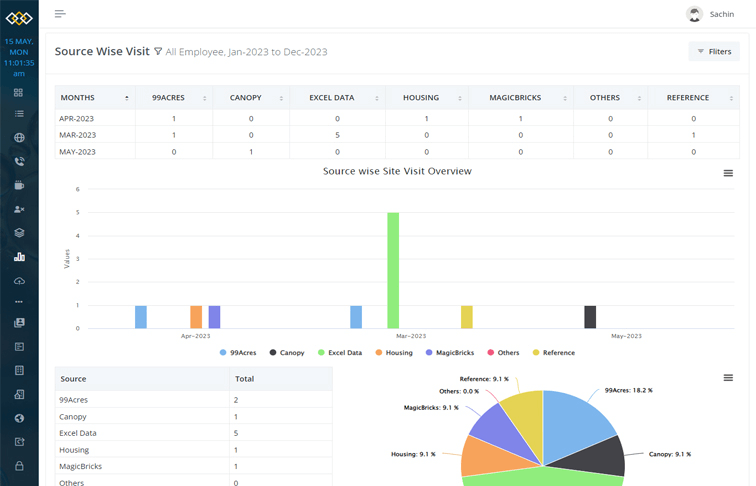Select the MAR-2023 row label
This screenshot has width=756, height=486.
point(78,135)
